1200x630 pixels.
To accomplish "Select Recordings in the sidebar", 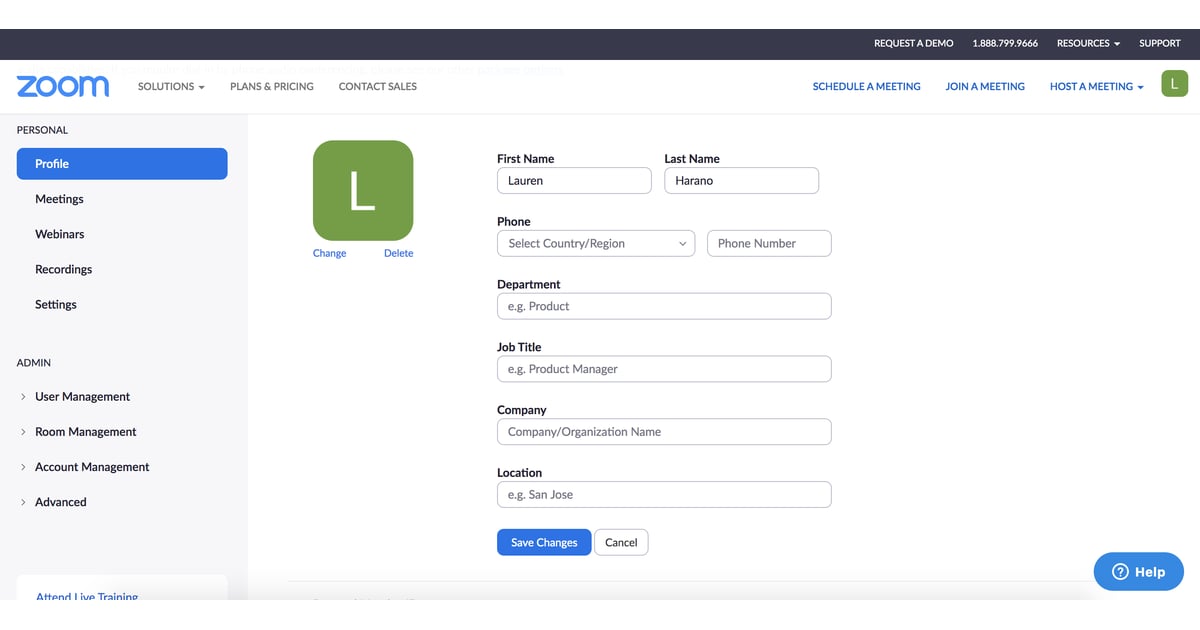I will [63, 268].
